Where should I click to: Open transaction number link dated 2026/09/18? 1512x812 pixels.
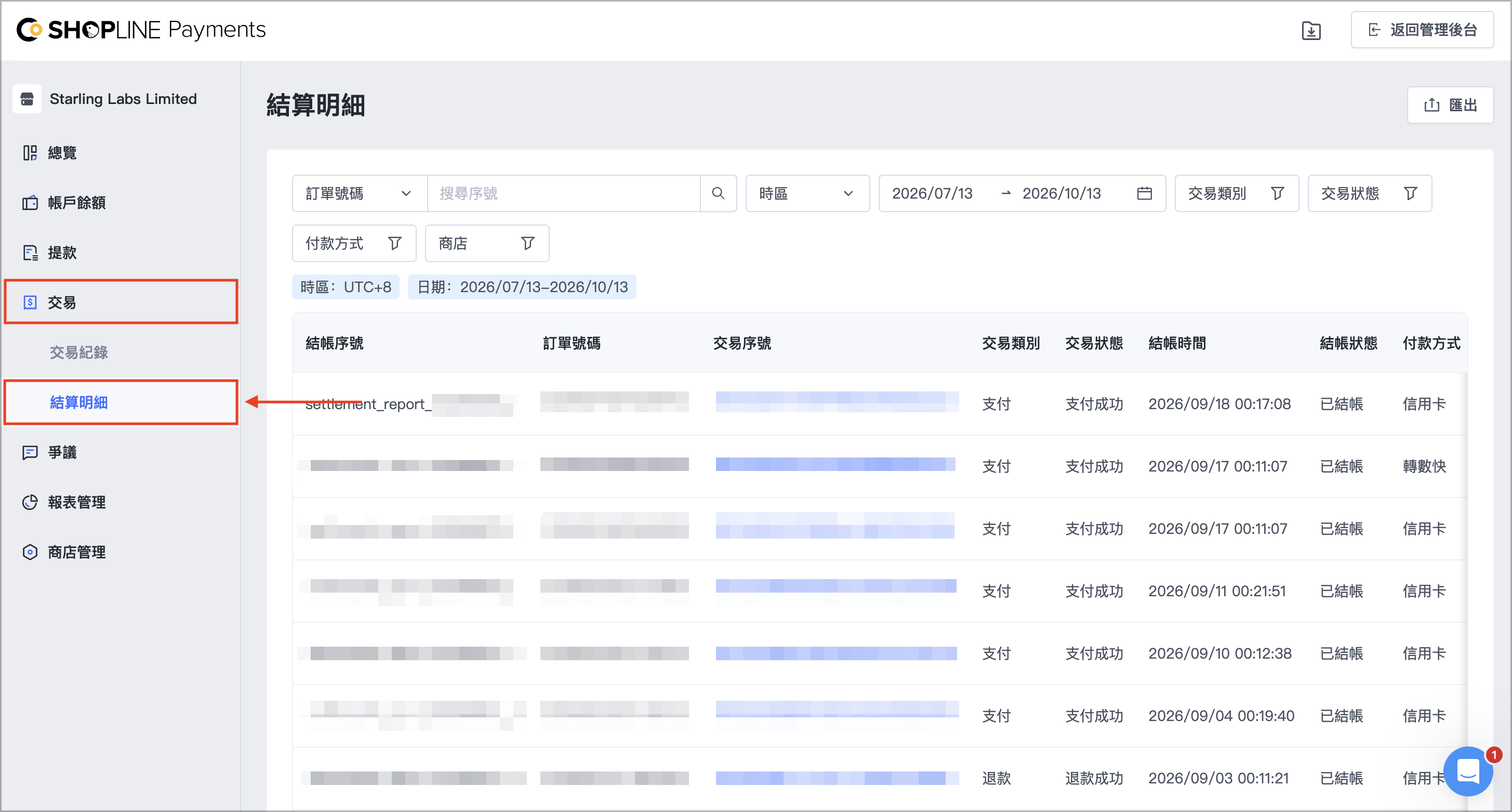coord(837,402)
